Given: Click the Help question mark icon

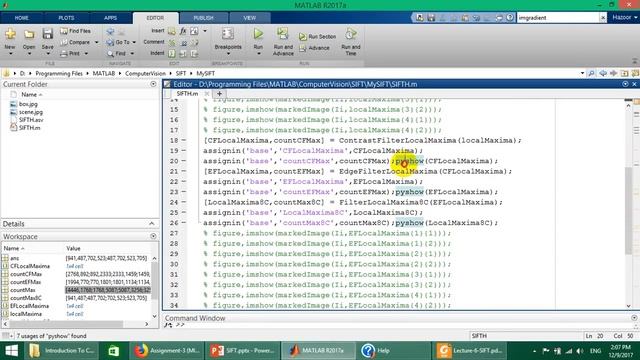Looking at the screenshot, I should tap(510, 18).
